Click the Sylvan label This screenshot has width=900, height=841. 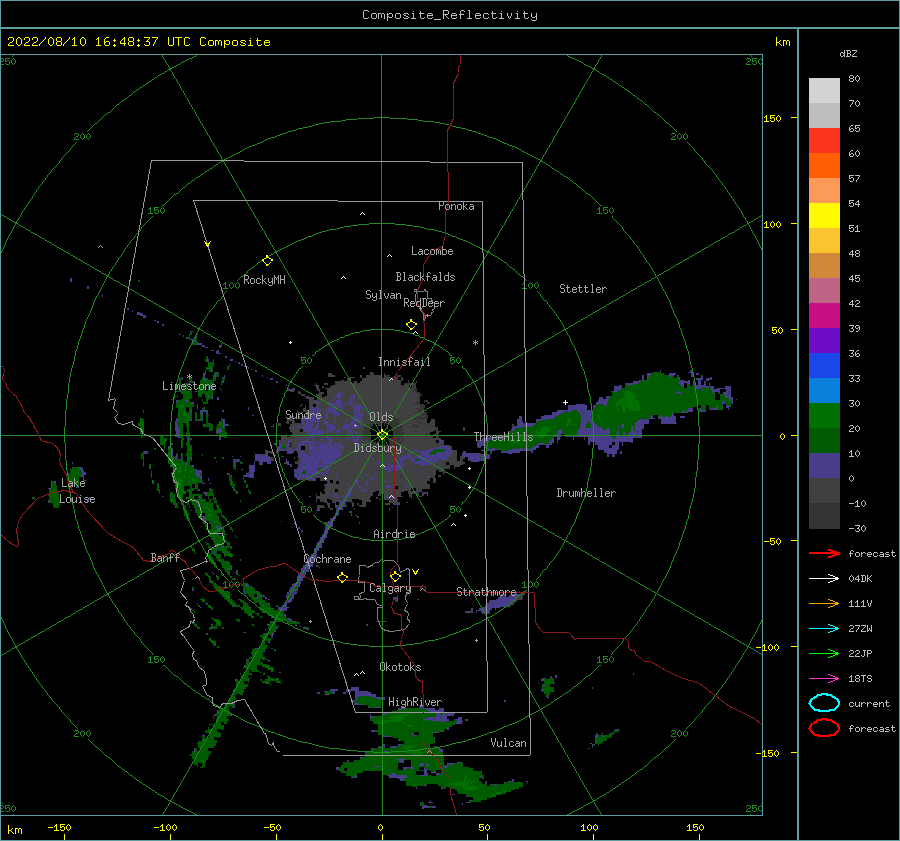(383, 295)
